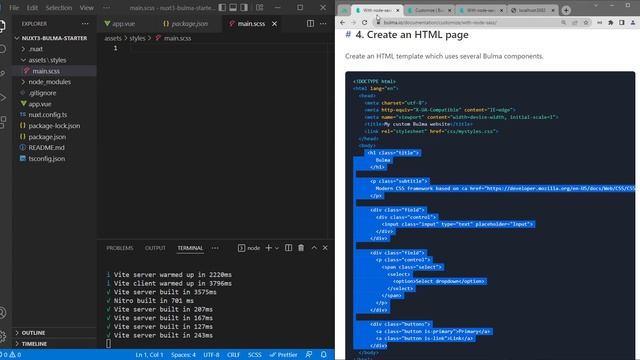Open .gitignore in the explorer
The width and height of the screenshot is (640, 360).
54,93
